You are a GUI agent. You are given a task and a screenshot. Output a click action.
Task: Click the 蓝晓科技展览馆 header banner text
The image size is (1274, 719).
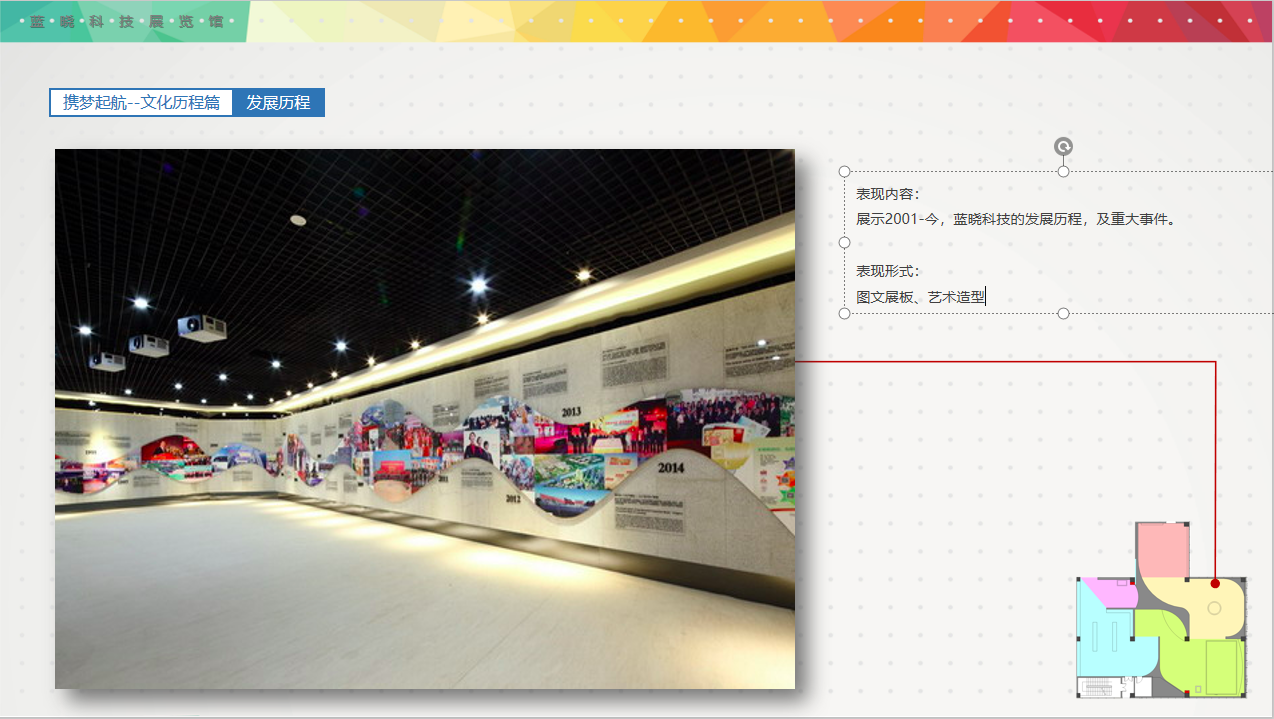tap(126, 21)
